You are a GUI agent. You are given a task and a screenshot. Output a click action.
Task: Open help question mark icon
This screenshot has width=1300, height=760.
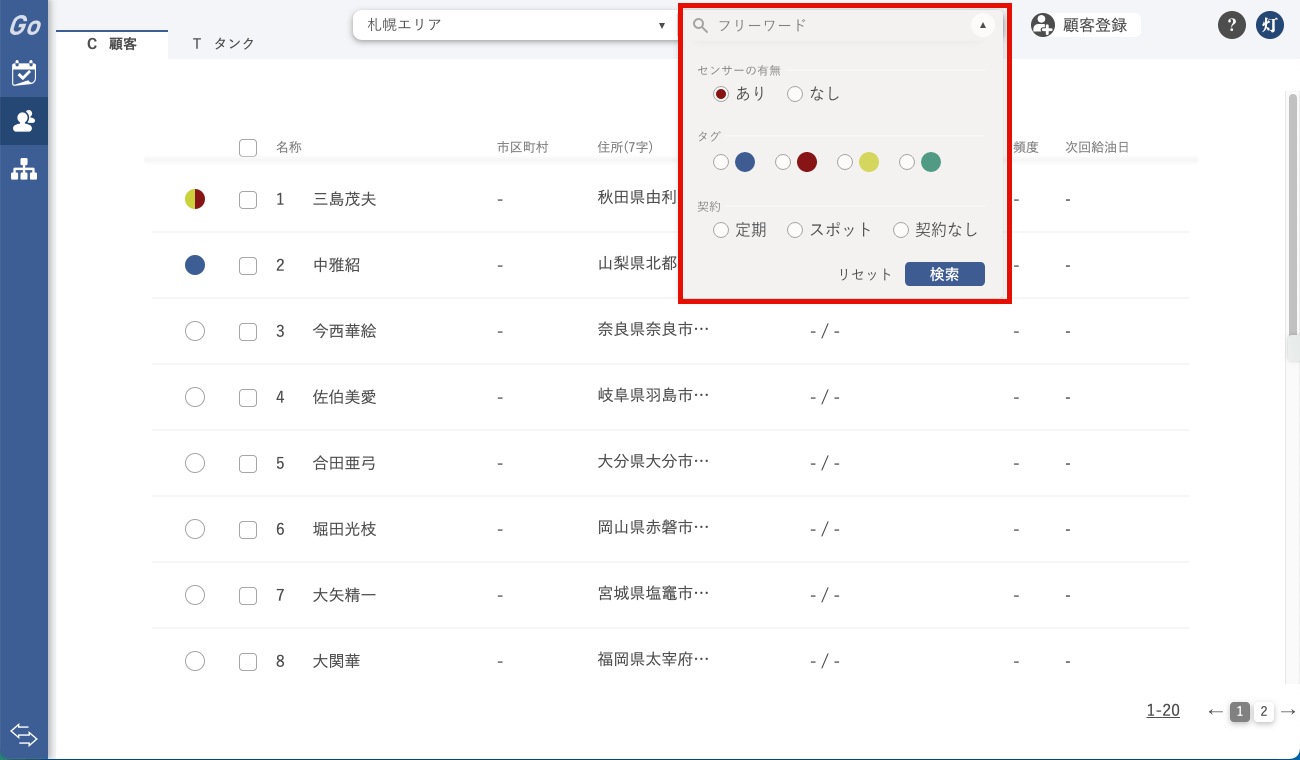click(x=1232, y=25)
